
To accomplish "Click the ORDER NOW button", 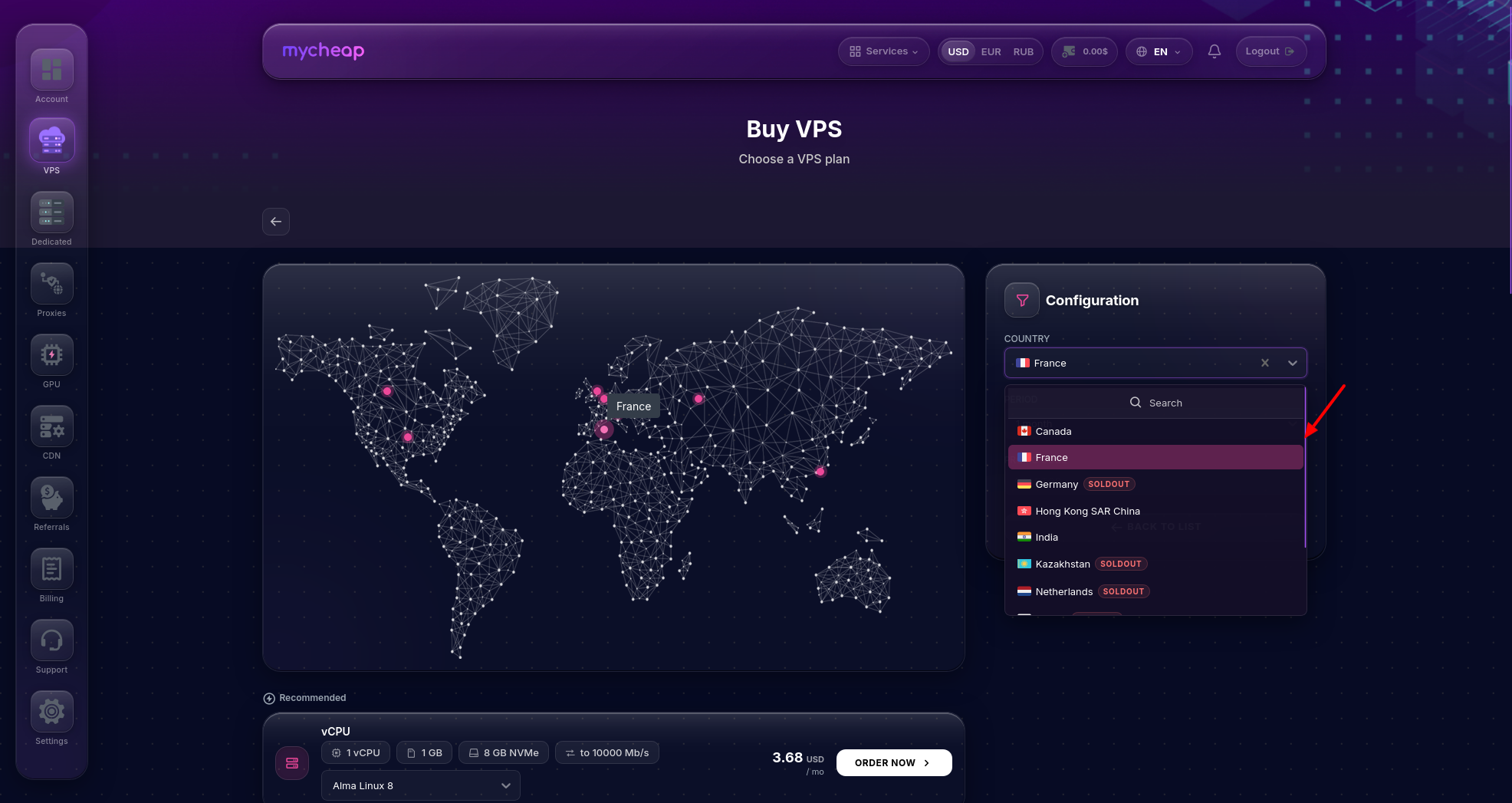I will 894,763.
